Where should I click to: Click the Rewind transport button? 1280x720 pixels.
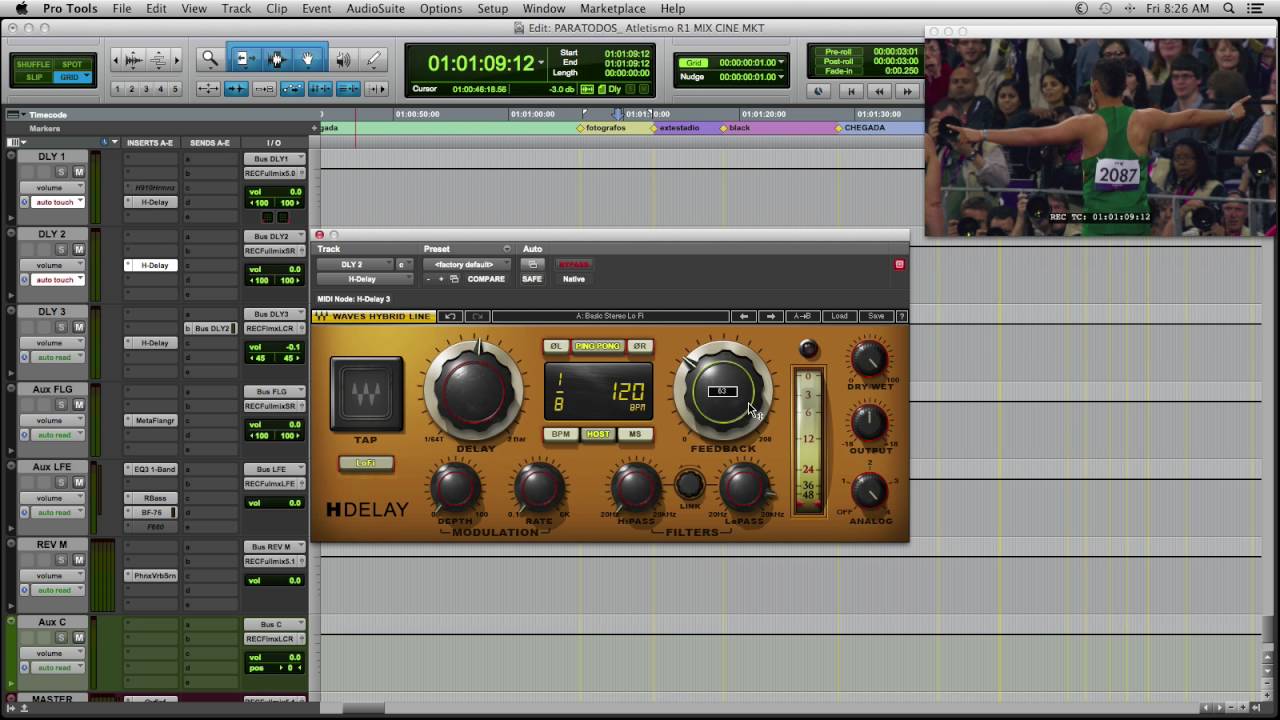(879, 91)
